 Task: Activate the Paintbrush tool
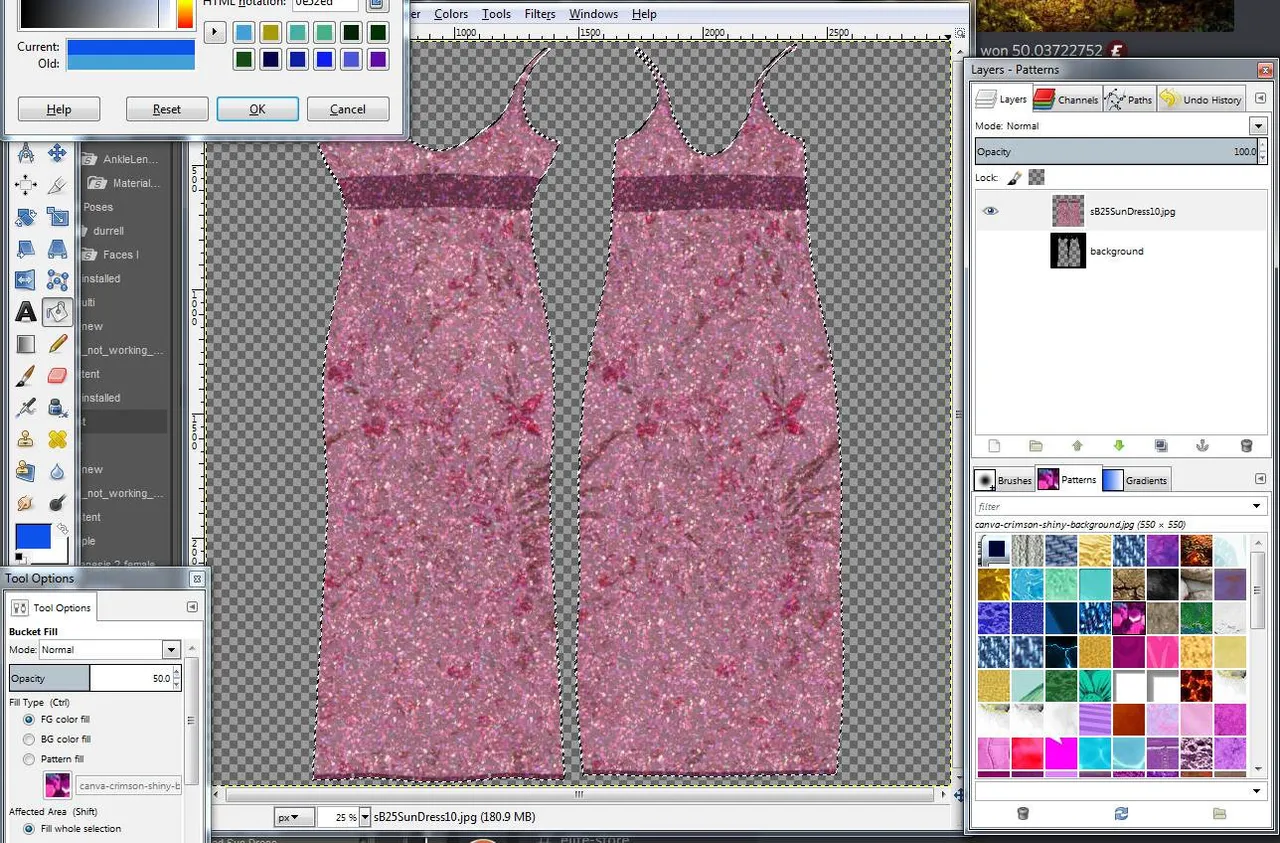tap(26, 376)
